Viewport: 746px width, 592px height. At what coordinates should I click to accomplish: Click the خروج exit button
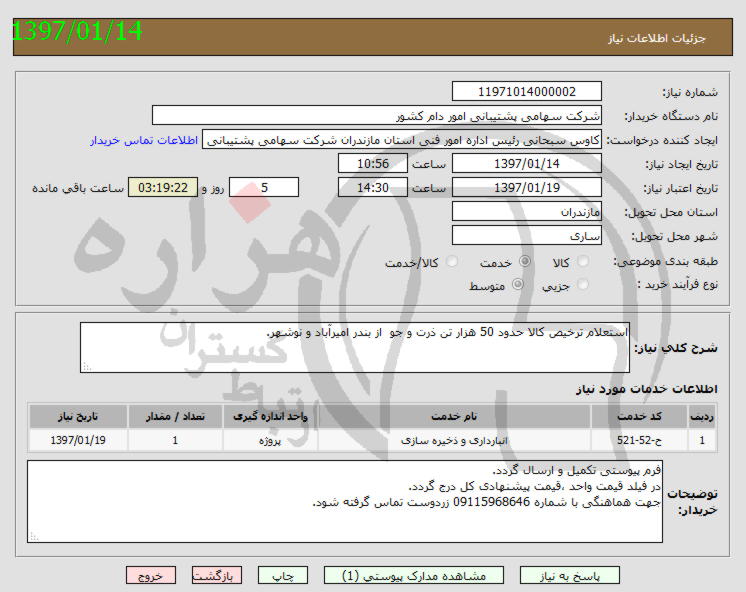[151, 576]
